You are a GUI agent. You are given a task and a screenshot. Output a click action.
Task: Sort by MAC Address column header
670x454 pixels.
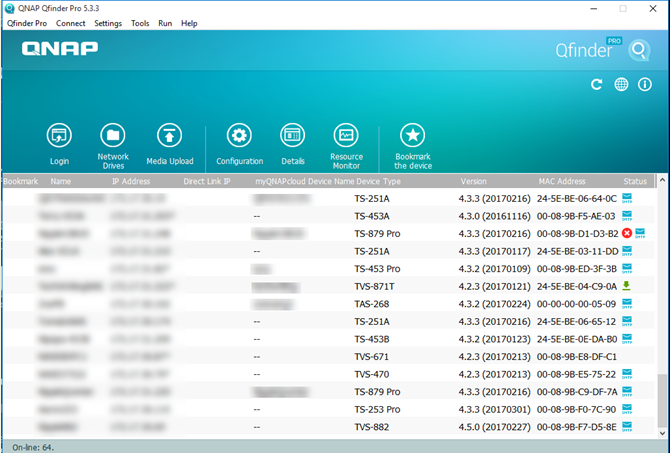pyautogui.click(x=562, y=181)
